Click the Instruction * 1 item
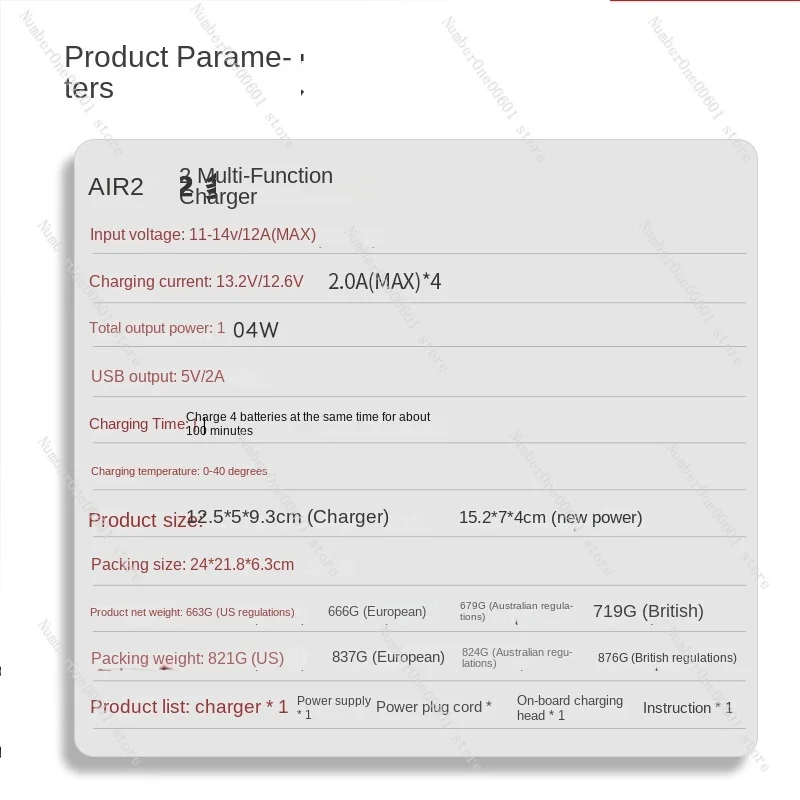This screenshot has height=800, width=800. point(687,708)
